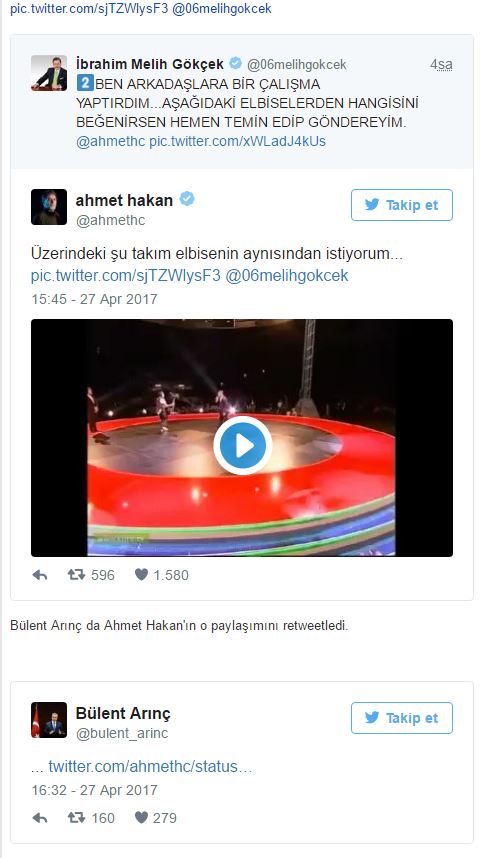Play the video in ahmet hakan's tweet

[x=242, y=445]
